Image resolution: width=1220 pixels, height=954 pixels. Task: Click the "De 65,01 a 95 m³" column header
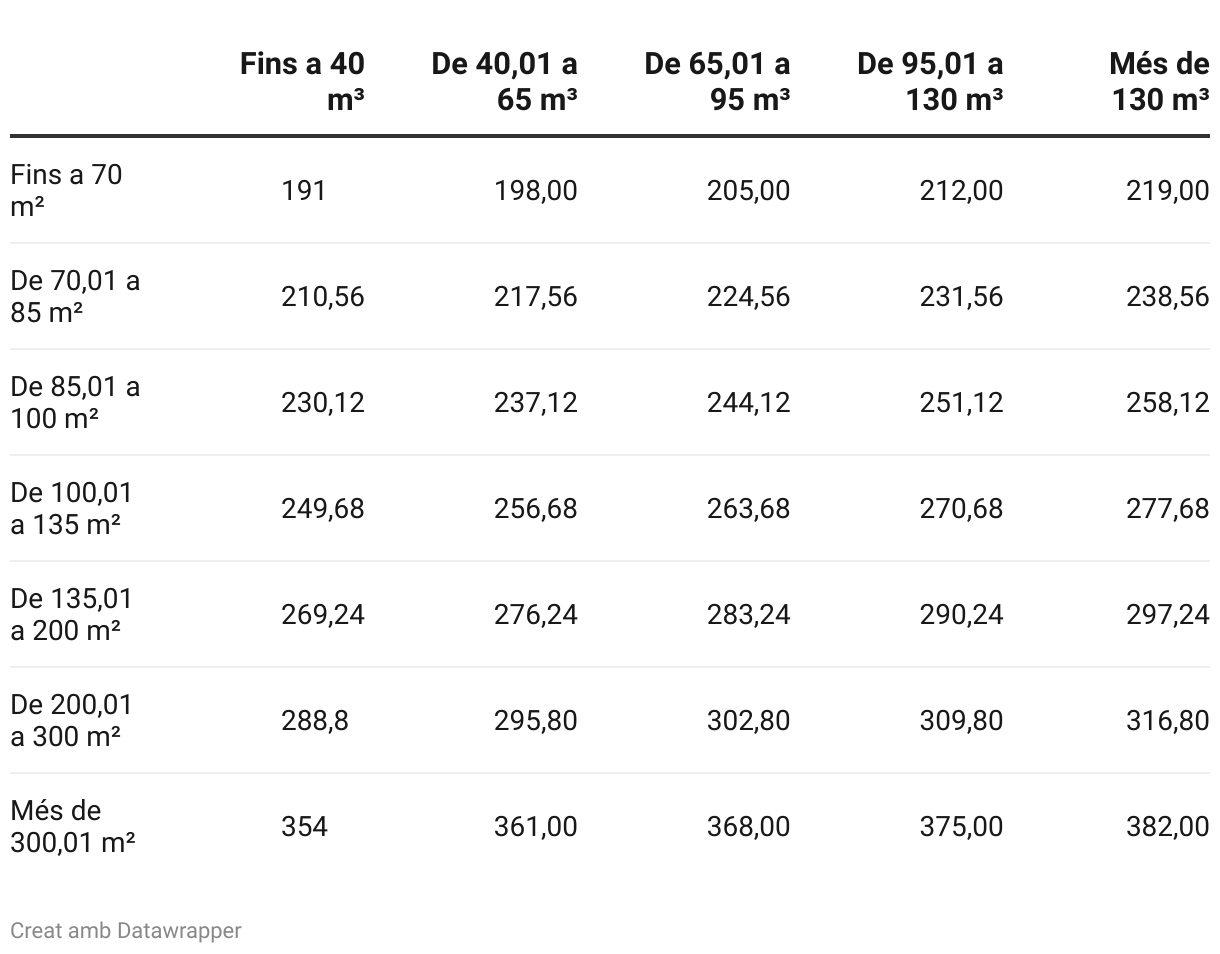point(717,81)
